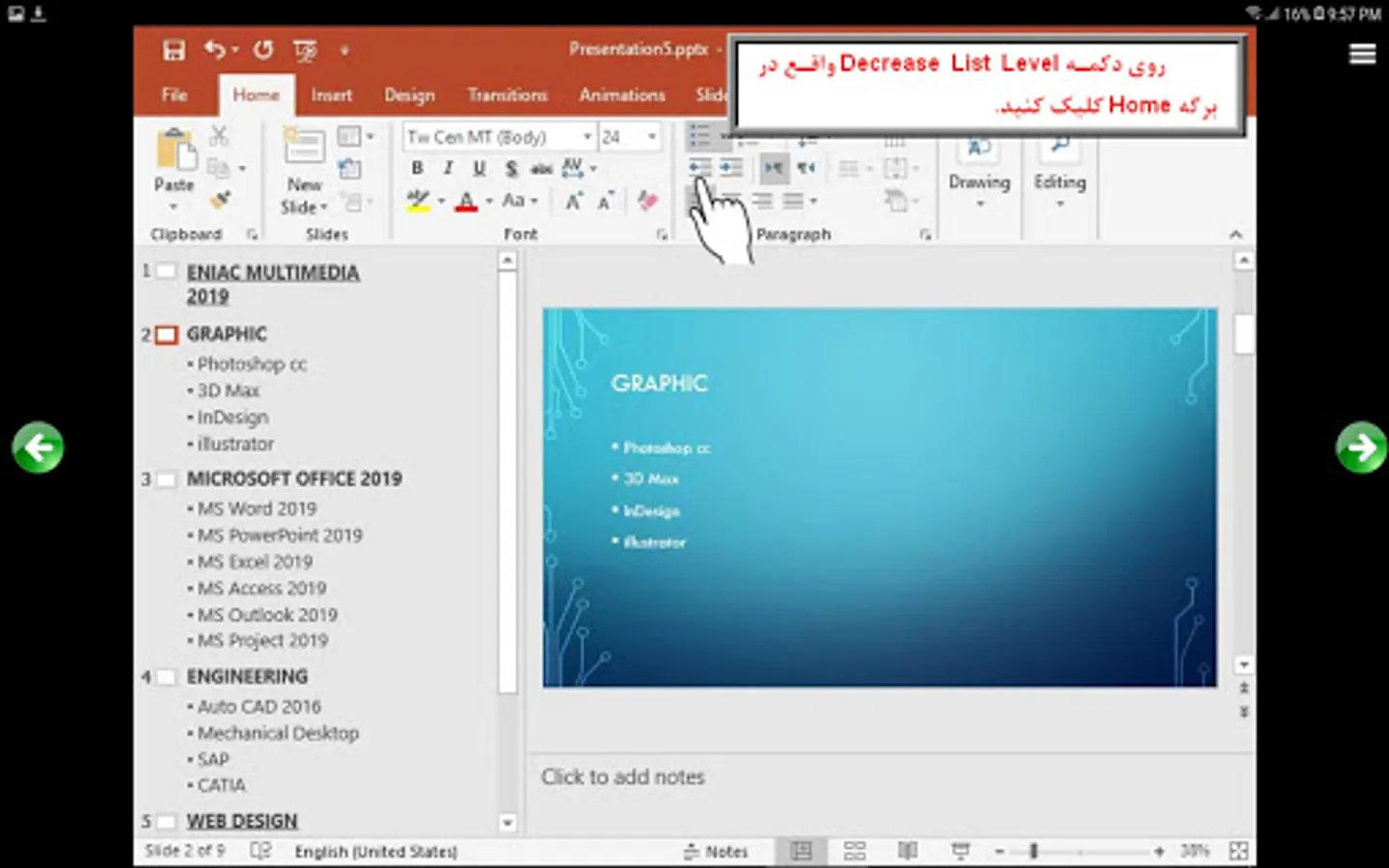Switch to the Insert tab
Viewport: 1389px width, 868px height.
click(x=331, y=95)
